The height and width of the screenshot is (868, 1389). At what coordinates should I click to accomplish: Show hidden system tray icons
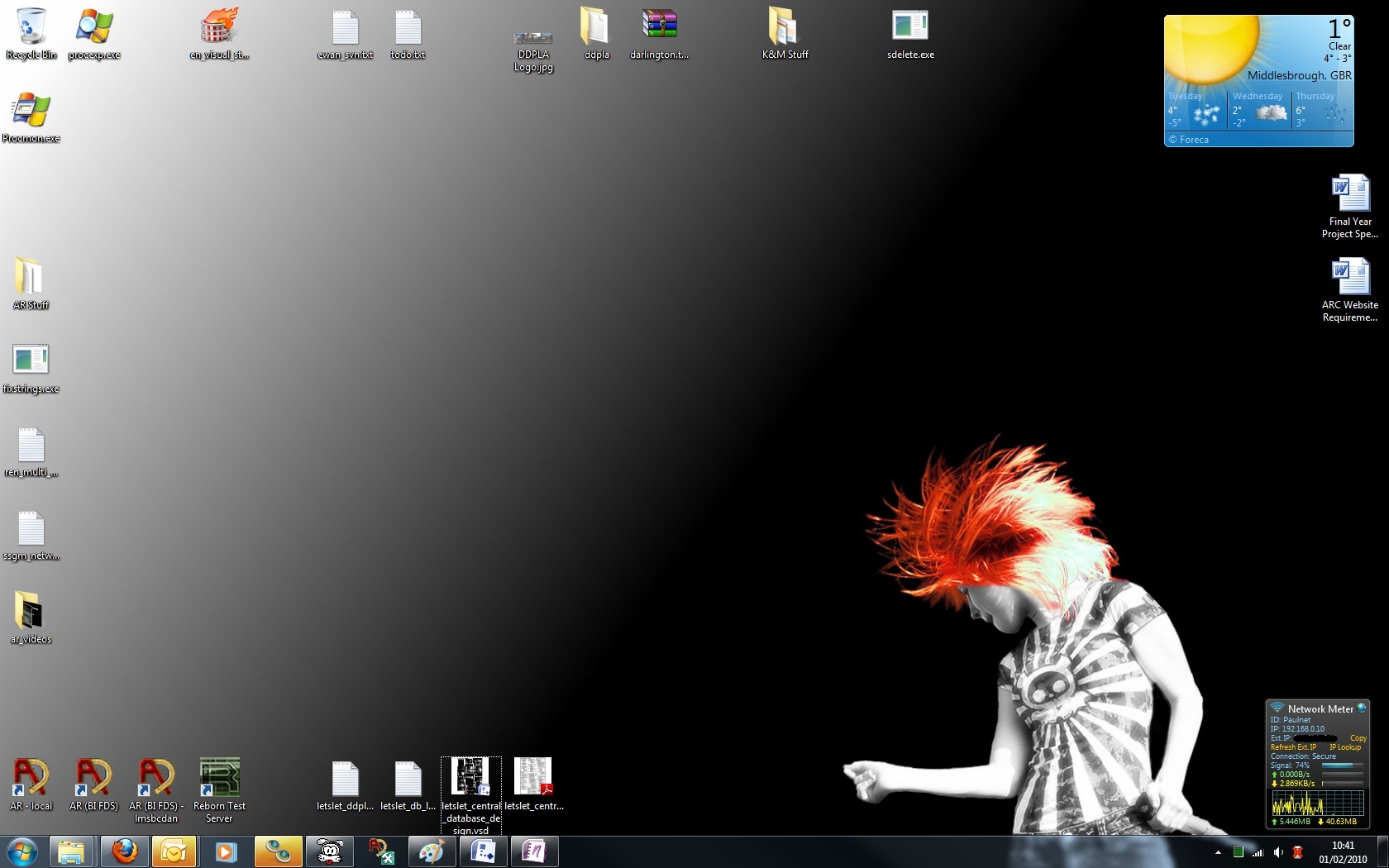point(1218,852)
